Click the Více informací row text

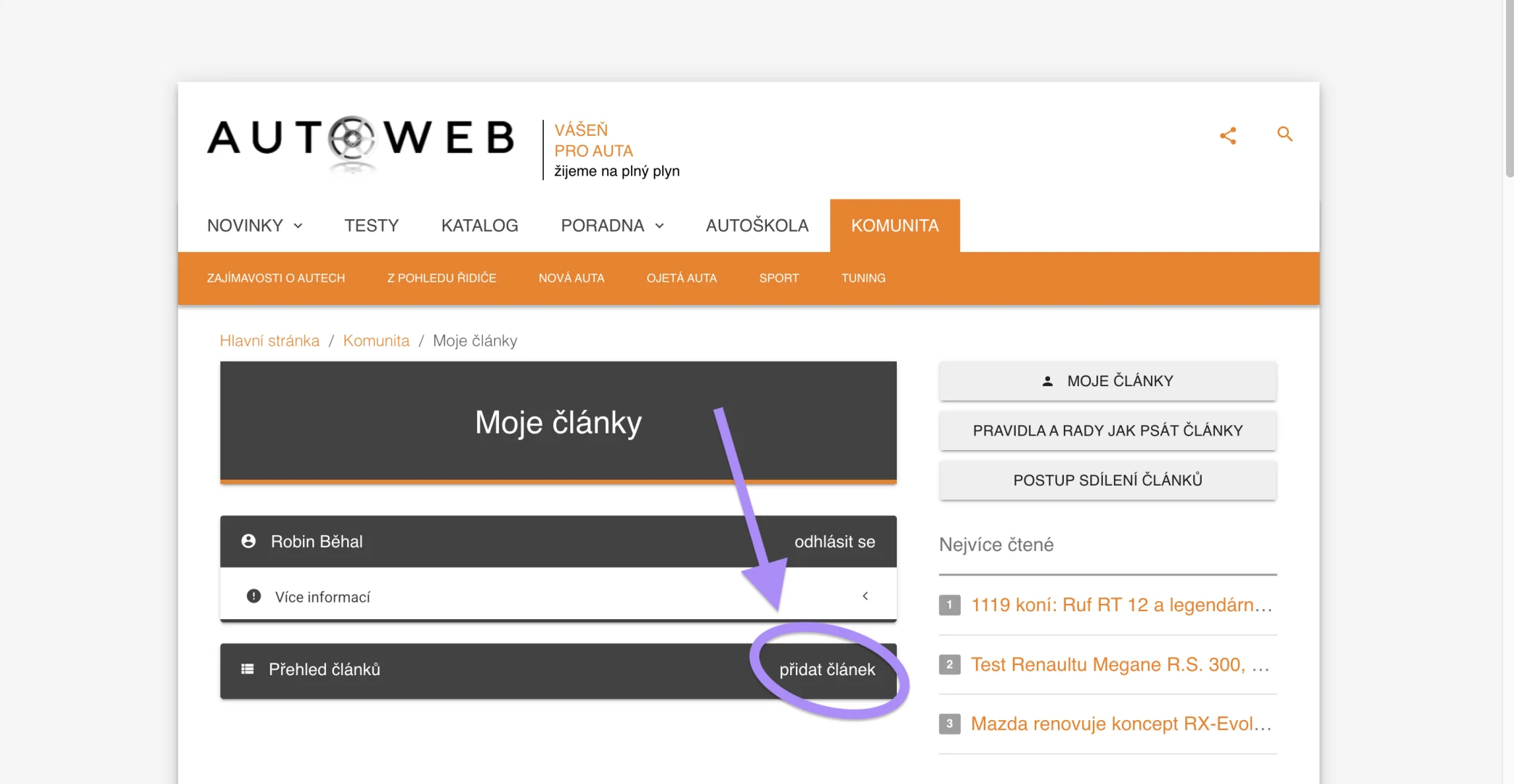(x=322, y=597)
